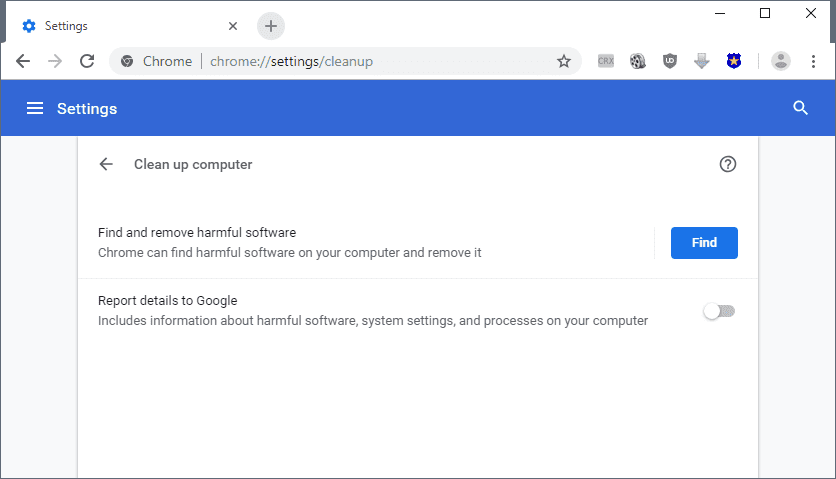Open the uBlock Origin shield extension

click(670, 61)
